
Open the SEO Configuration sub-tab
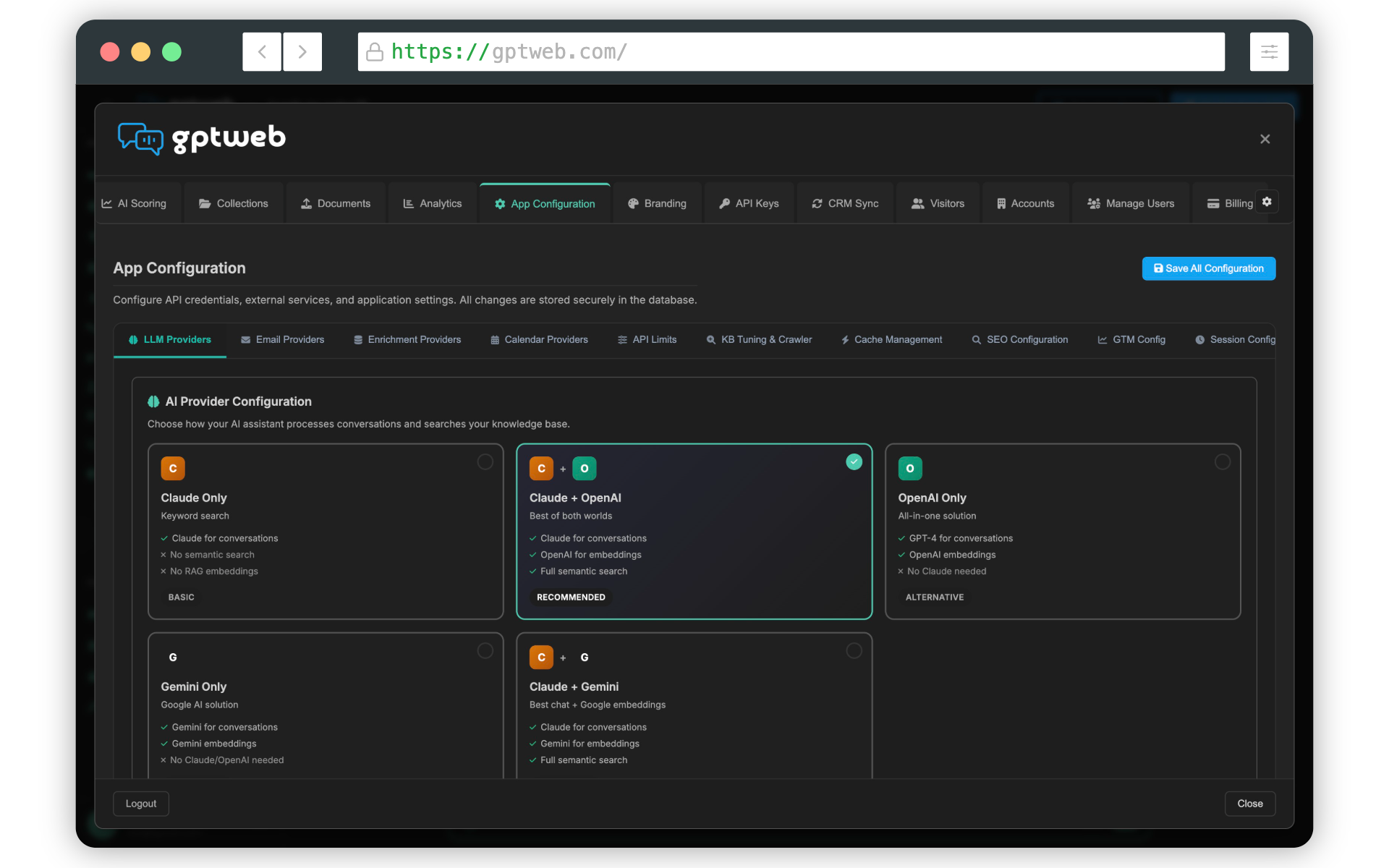[1020, 340]
